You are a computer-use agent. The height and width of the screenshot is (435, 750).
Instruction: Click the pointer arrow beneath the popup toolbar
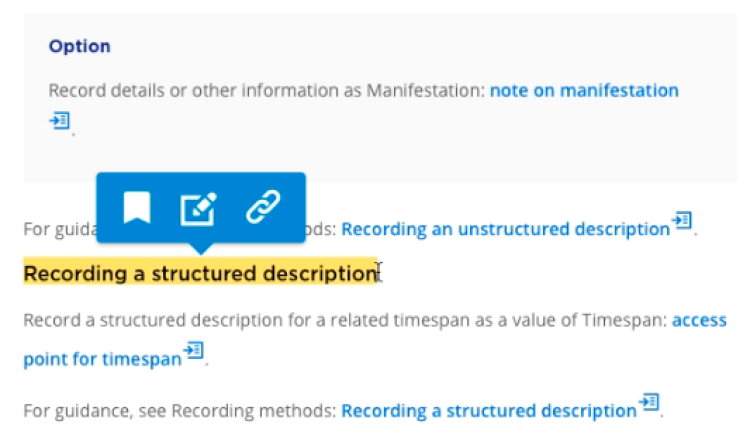click(x=201, y=249)
